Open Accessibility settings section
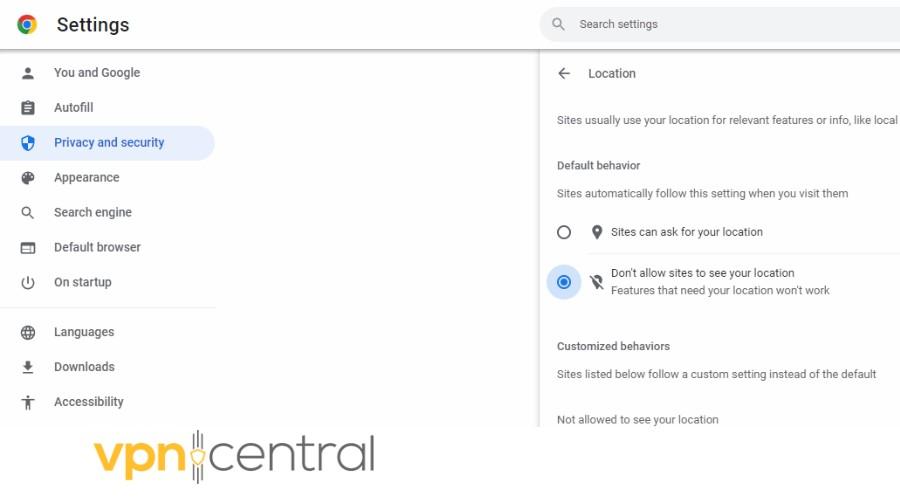 89,402
